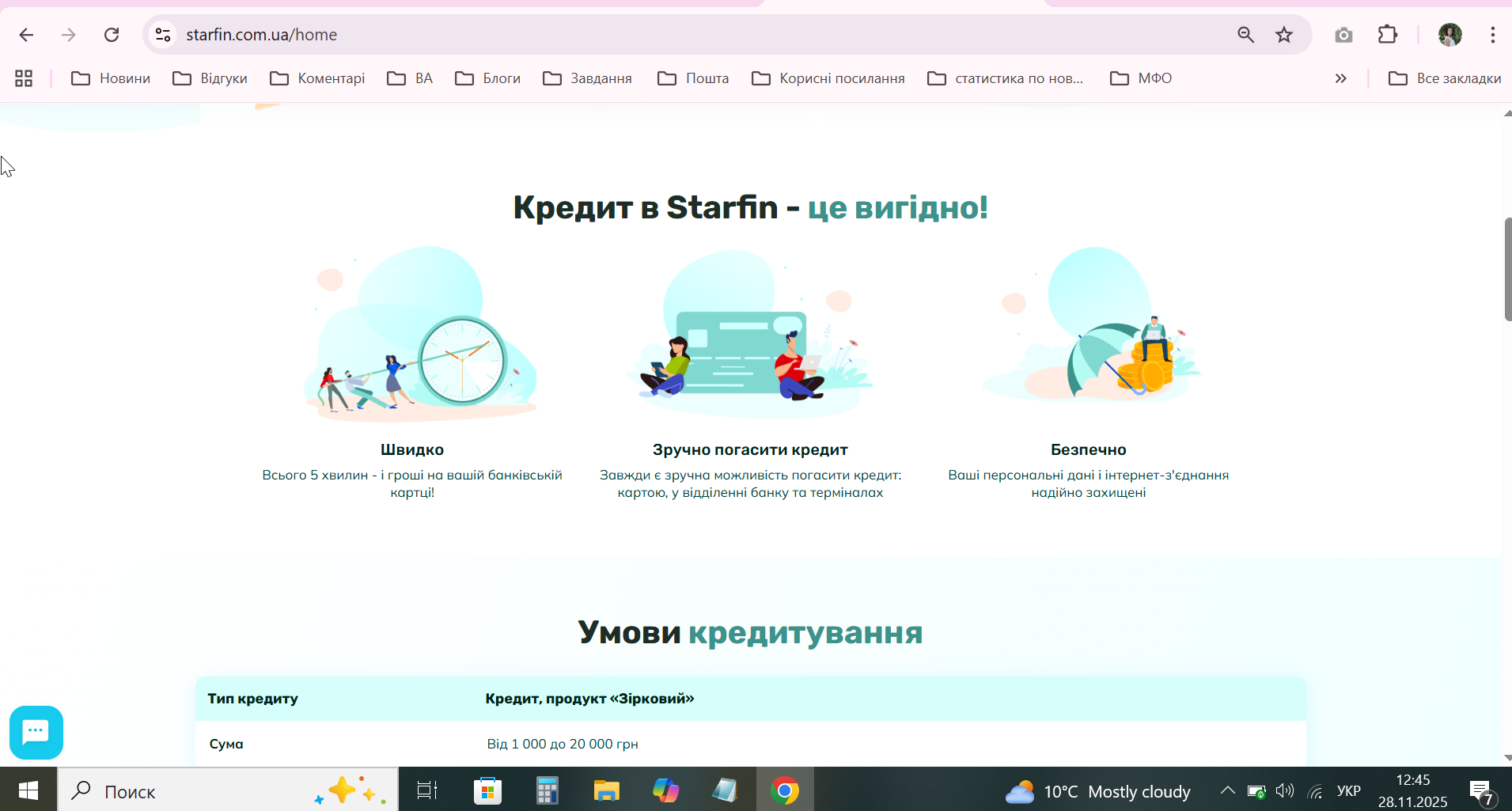Open the Завдання bookmarks folder
Screen dimensions: 1512x811
click(587, 78)
